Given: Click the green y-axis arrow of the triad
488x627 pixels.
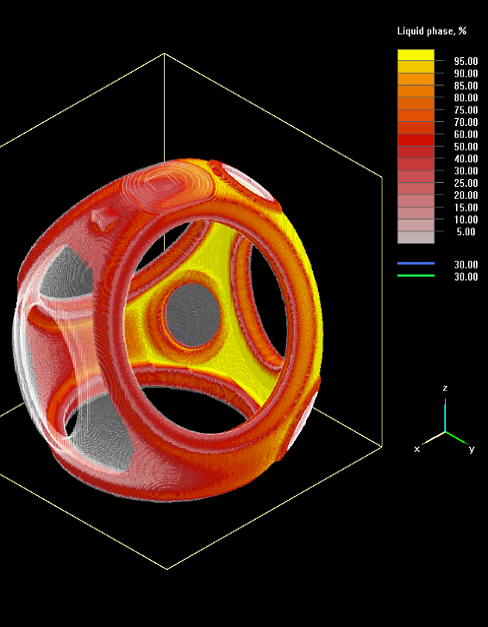Looking at the screenshot, I should point(456,437).
